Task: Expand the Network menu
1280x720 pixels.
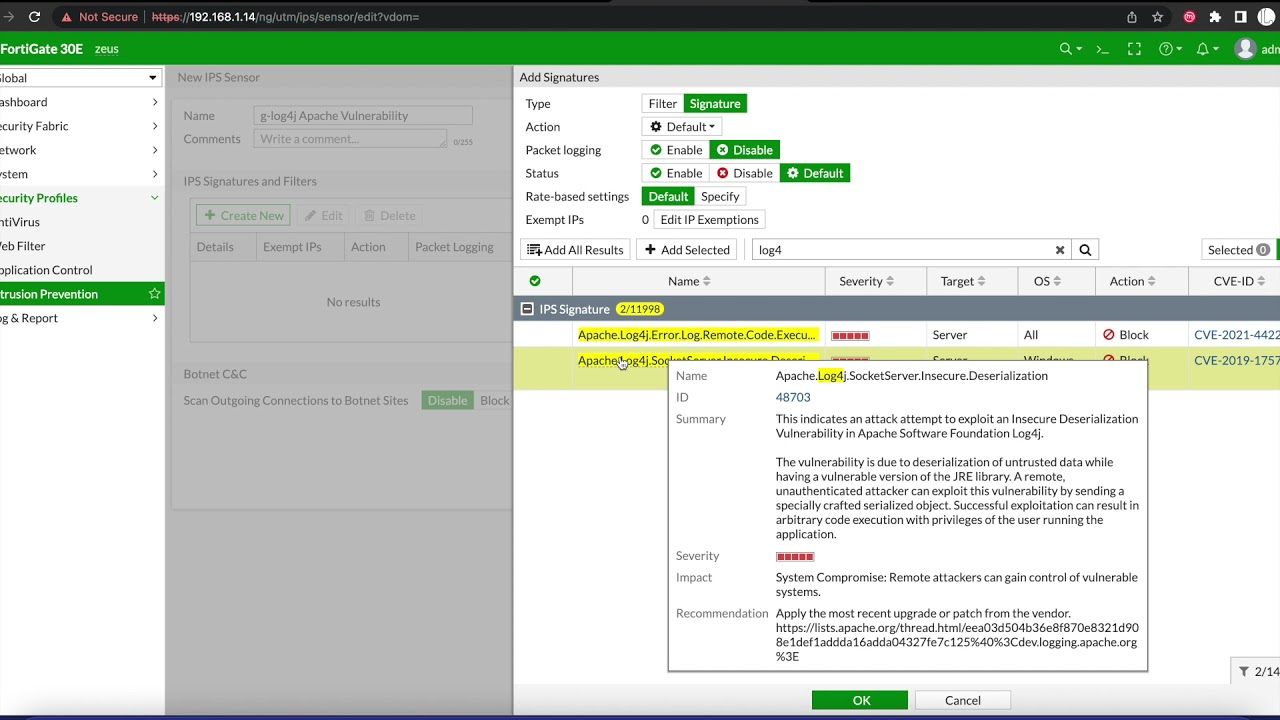Action: [155, 150]
